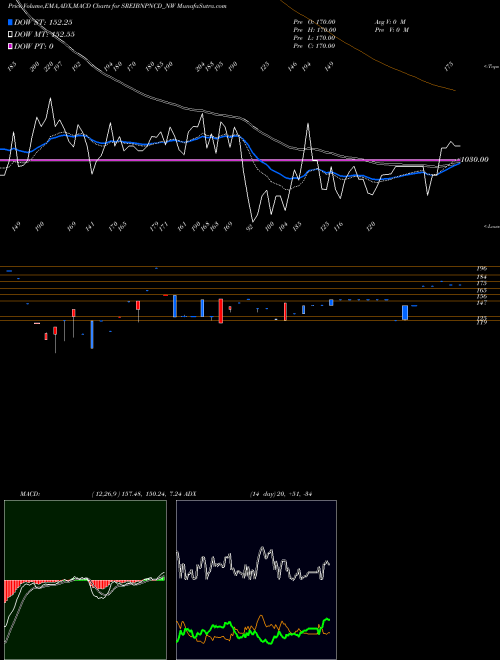Image resolution: width=500 pixels, height=660 pixels.
Task: Select the 'DOW ST: 152.25' legend text
Action: coord(44,23)
